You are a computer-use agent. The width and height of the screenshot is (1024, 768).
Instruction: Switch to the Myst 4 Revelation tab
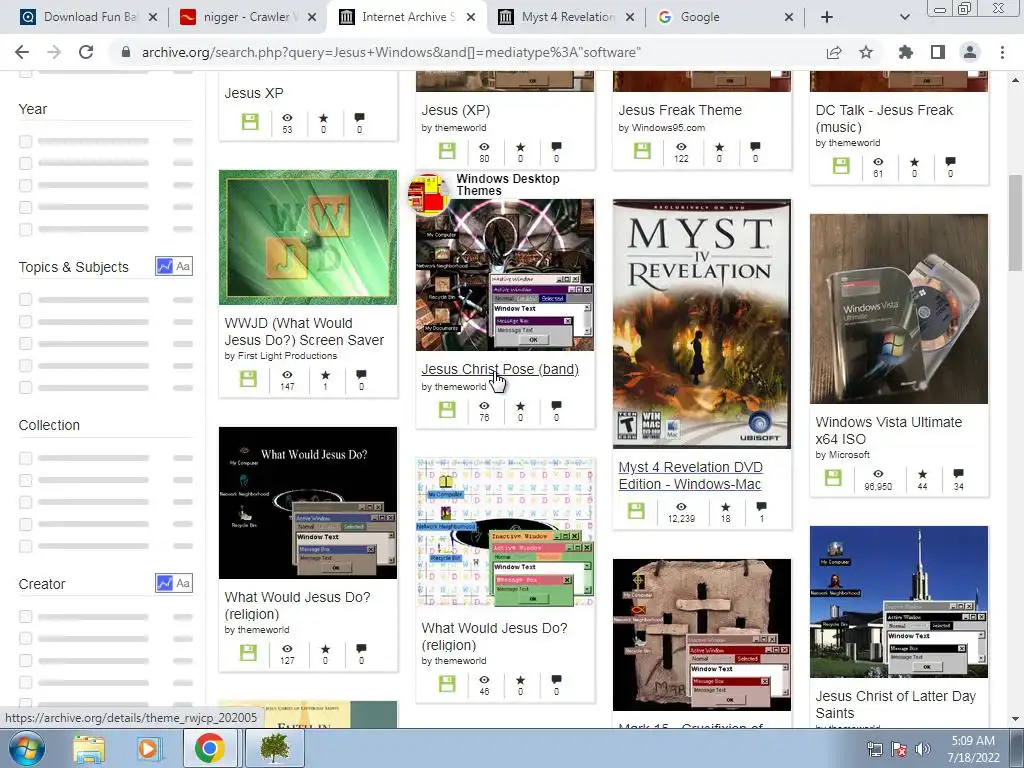(x=566, y=17)
